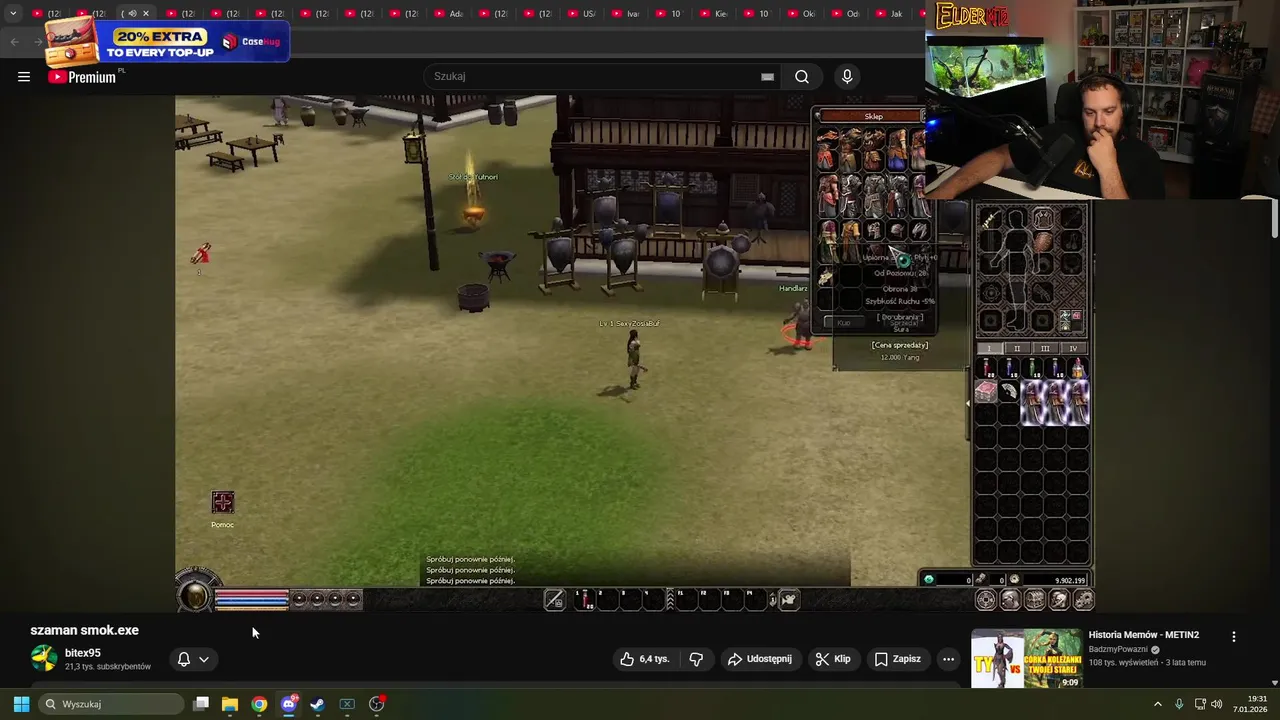This screenshot has height=720, width=1280.
Task: Open File Explorer from the taskbar
Action: coord(229,704)
